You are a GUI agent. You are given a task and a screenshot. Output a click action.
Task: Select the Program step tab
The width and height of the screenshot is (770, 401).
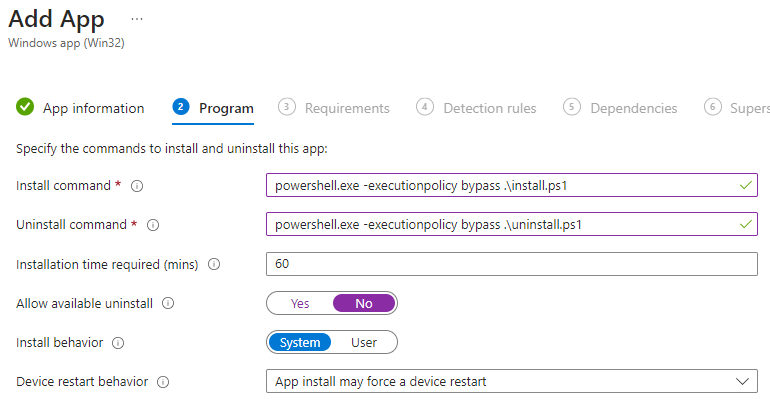pos(226,108)
